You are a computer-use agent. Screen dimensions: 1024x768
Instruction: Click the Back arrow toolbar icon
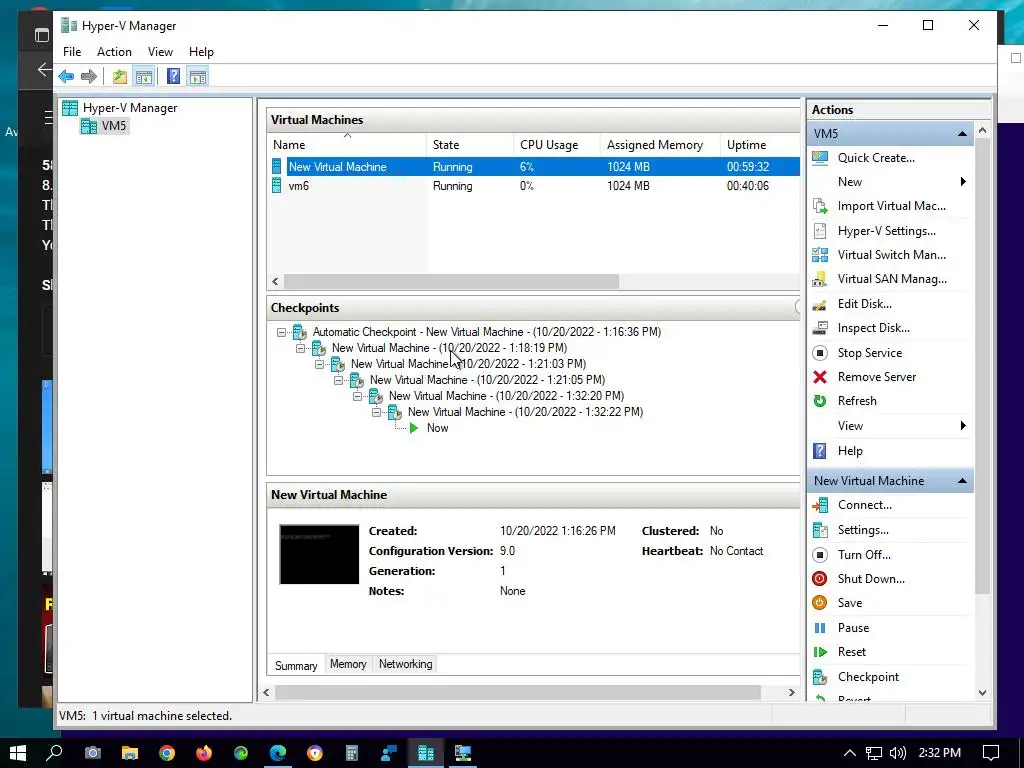tap(66, 76)
